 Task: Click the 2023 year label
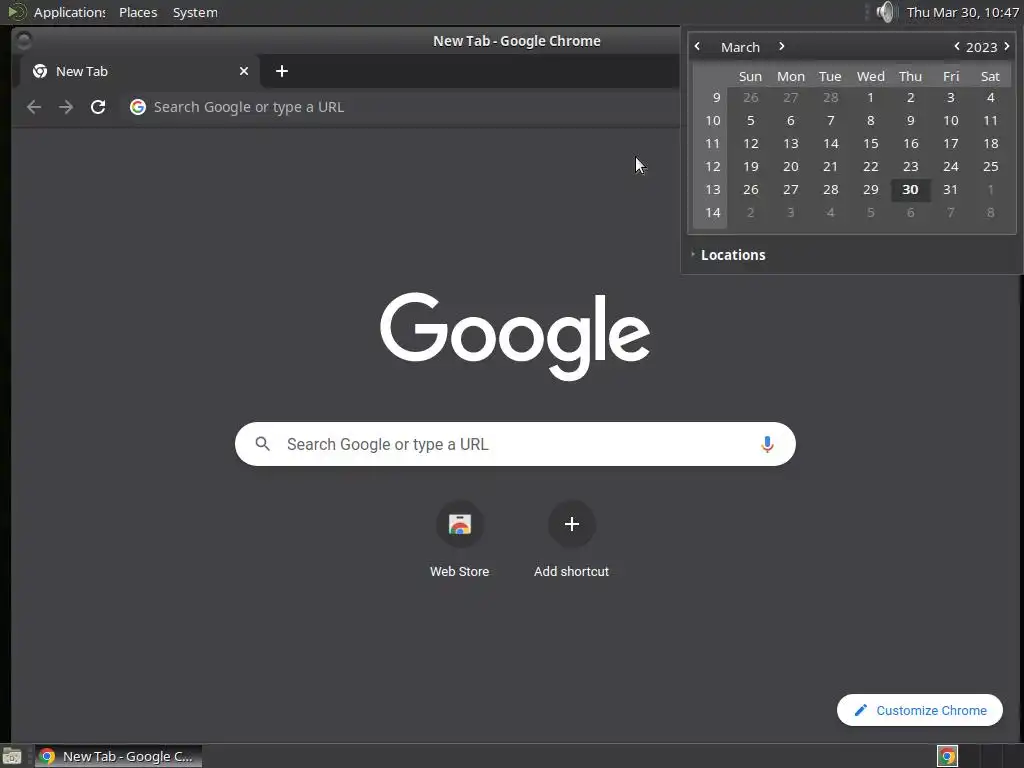(982, 47)
